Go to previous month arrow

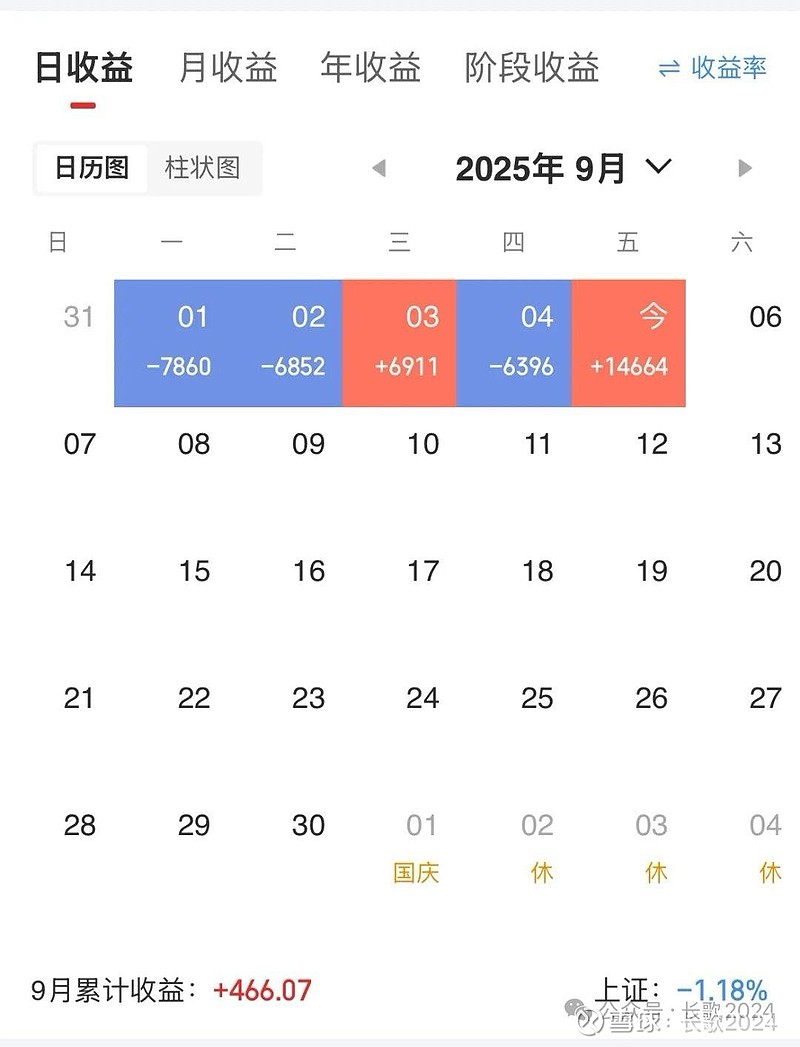click(379, 168)
